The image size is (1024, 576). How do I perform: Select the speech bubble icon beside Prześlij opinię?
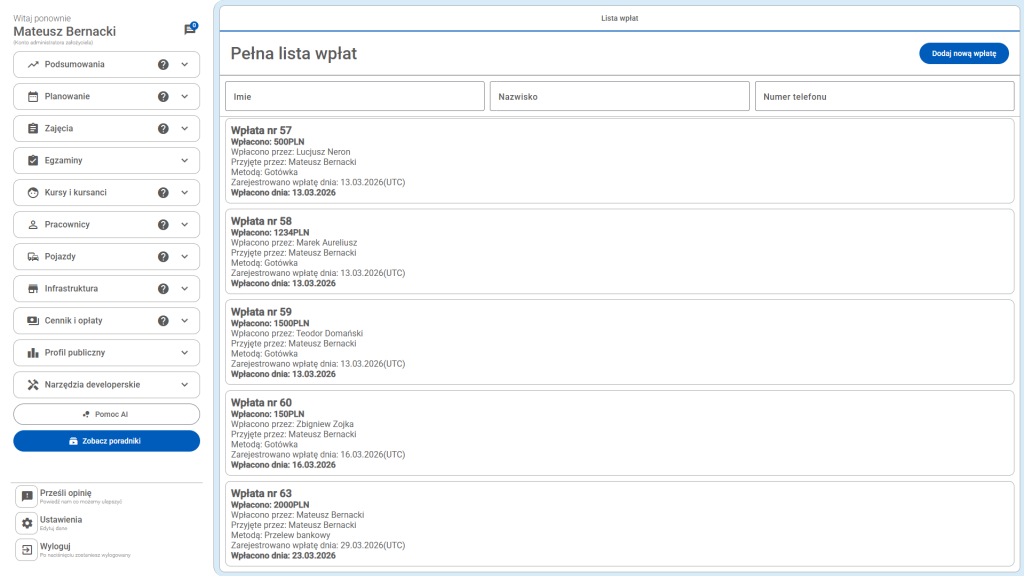[25, 493]
